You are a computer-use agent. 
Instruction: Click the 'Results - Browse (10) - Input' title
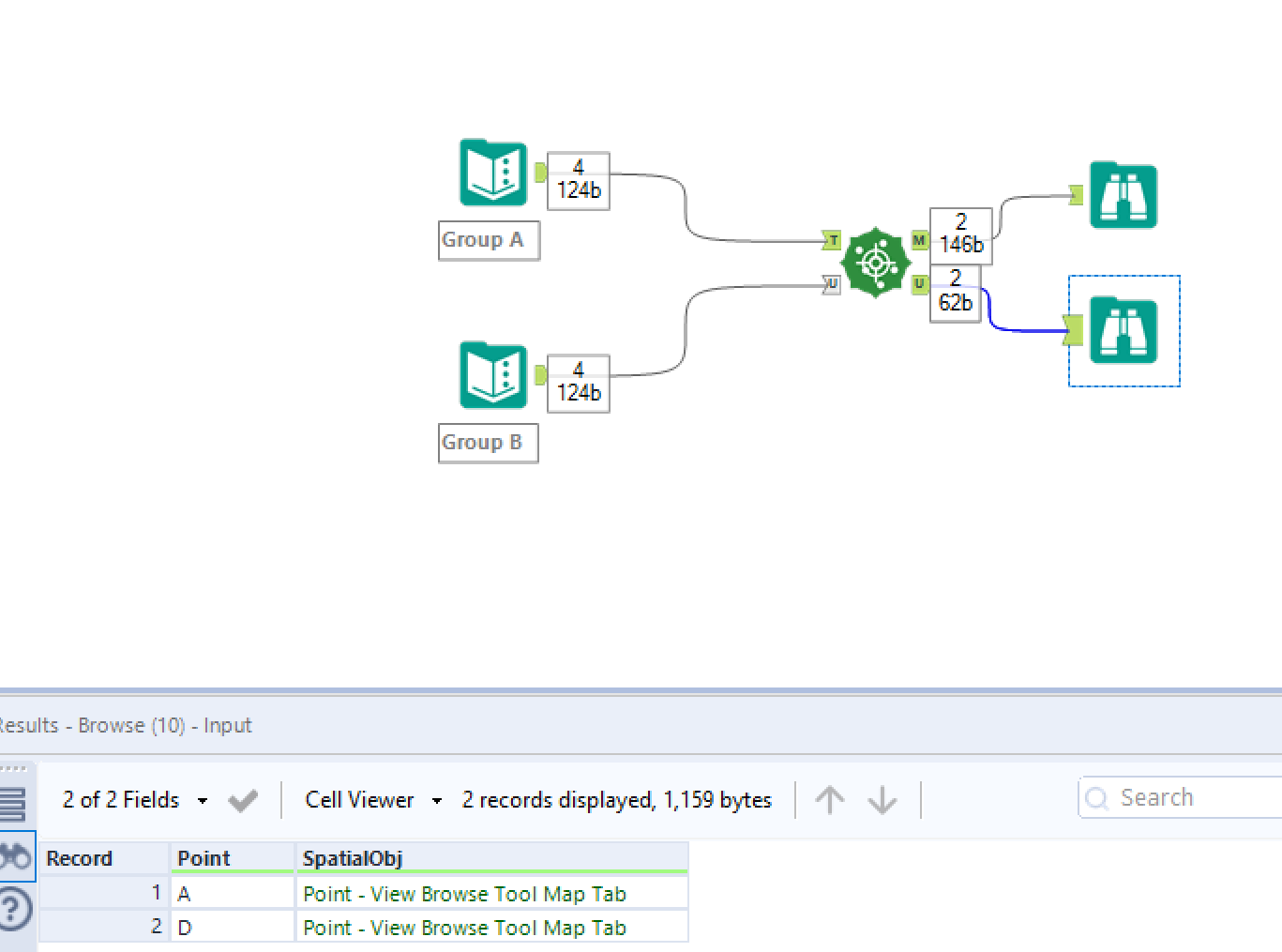(x=124, y=725)
